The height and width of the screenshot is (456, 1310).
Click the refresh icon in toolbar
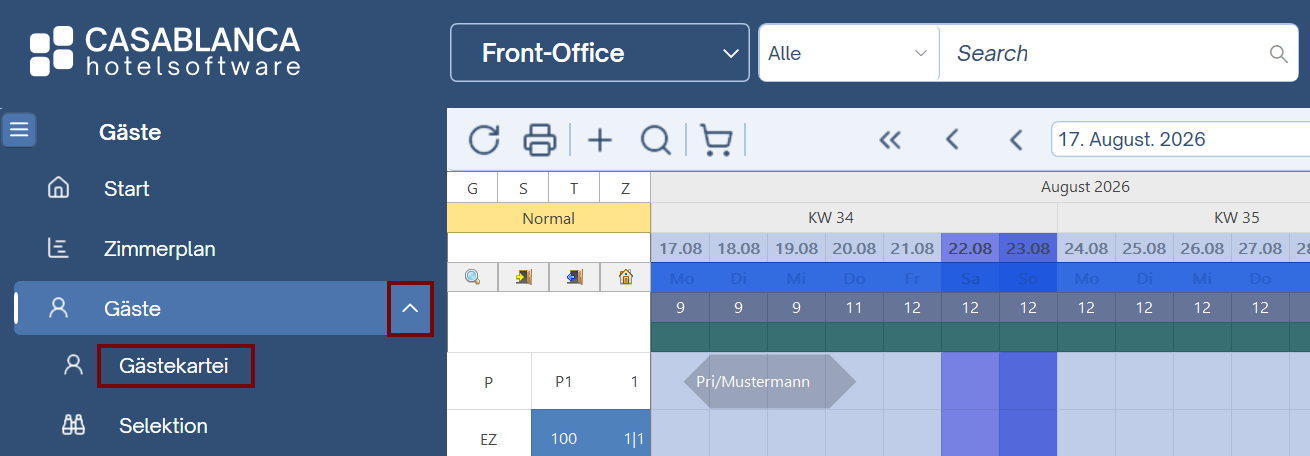(x=484, y=140)
